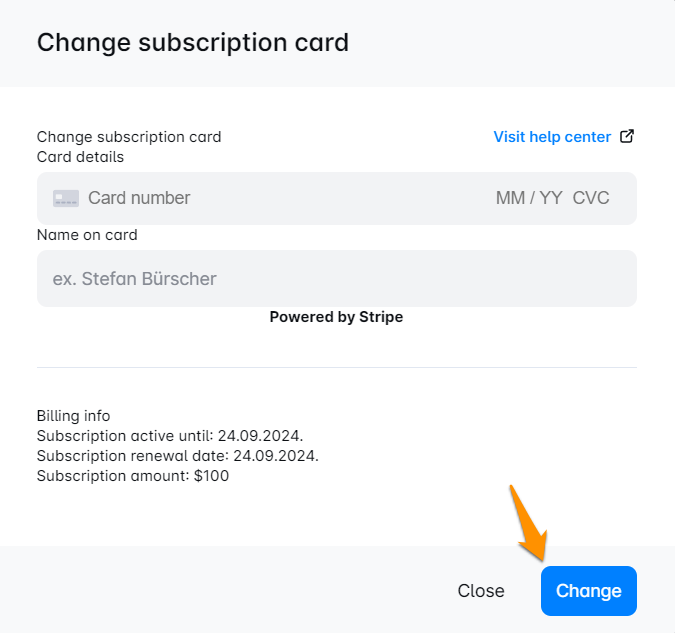Click the MM / YY expiry field
The height and width of the screenshot is (633, 675).
coord(529,198)
